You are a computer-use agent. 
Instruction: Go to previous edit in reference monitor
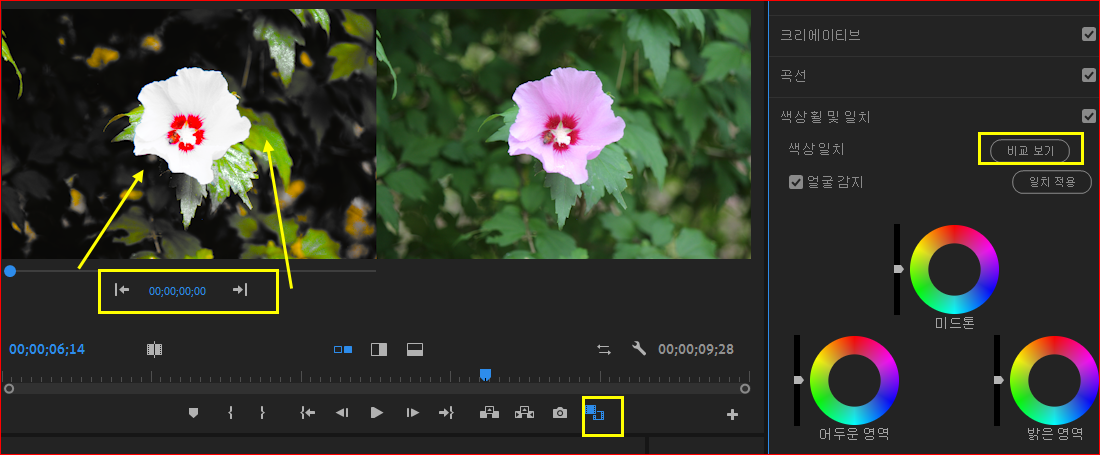122,290
